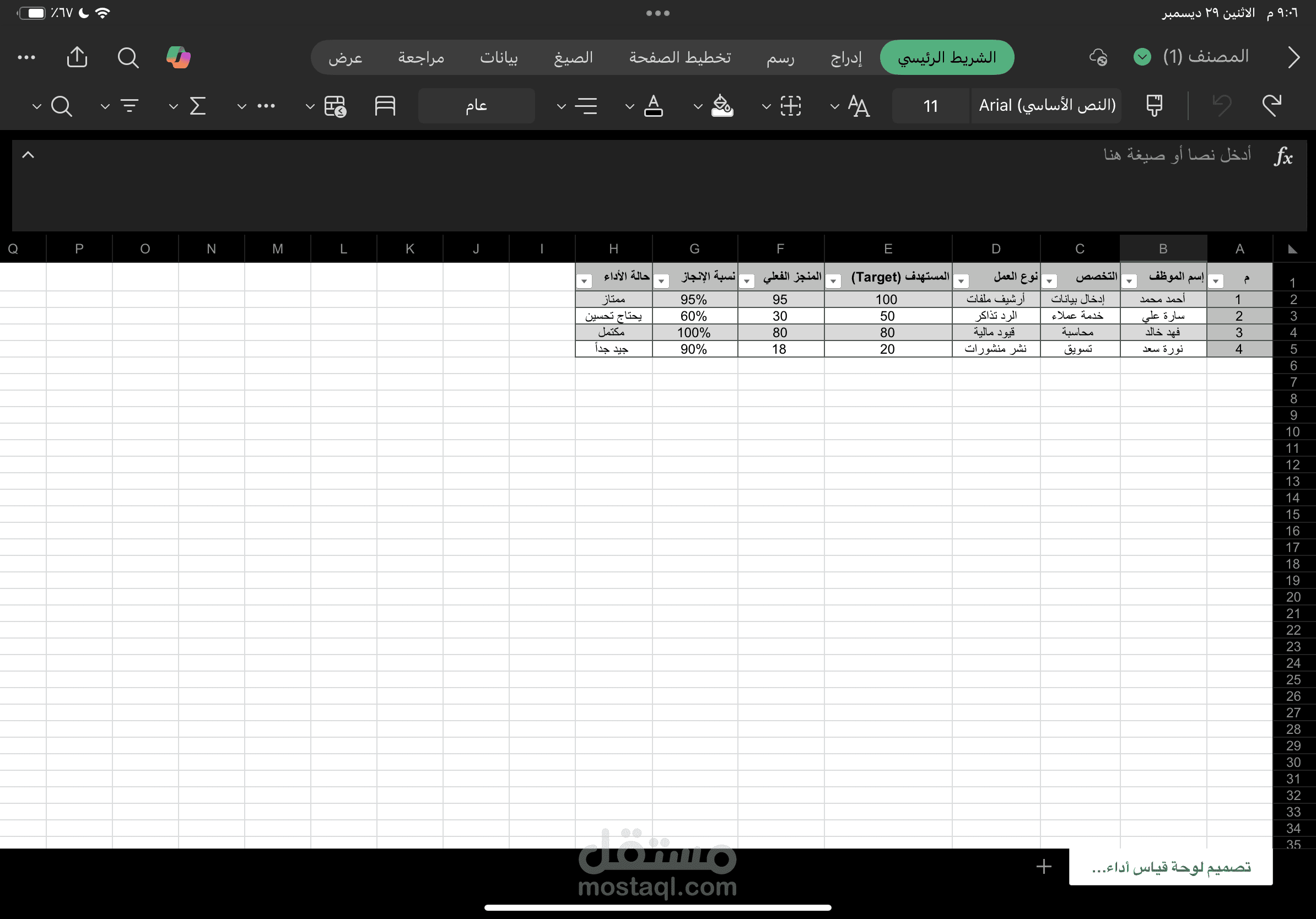This screenshot has height=919, width=1316.
Task: Select cell containing أحمد محمد
Action: pyautogui.click(x=1163, y=299)
